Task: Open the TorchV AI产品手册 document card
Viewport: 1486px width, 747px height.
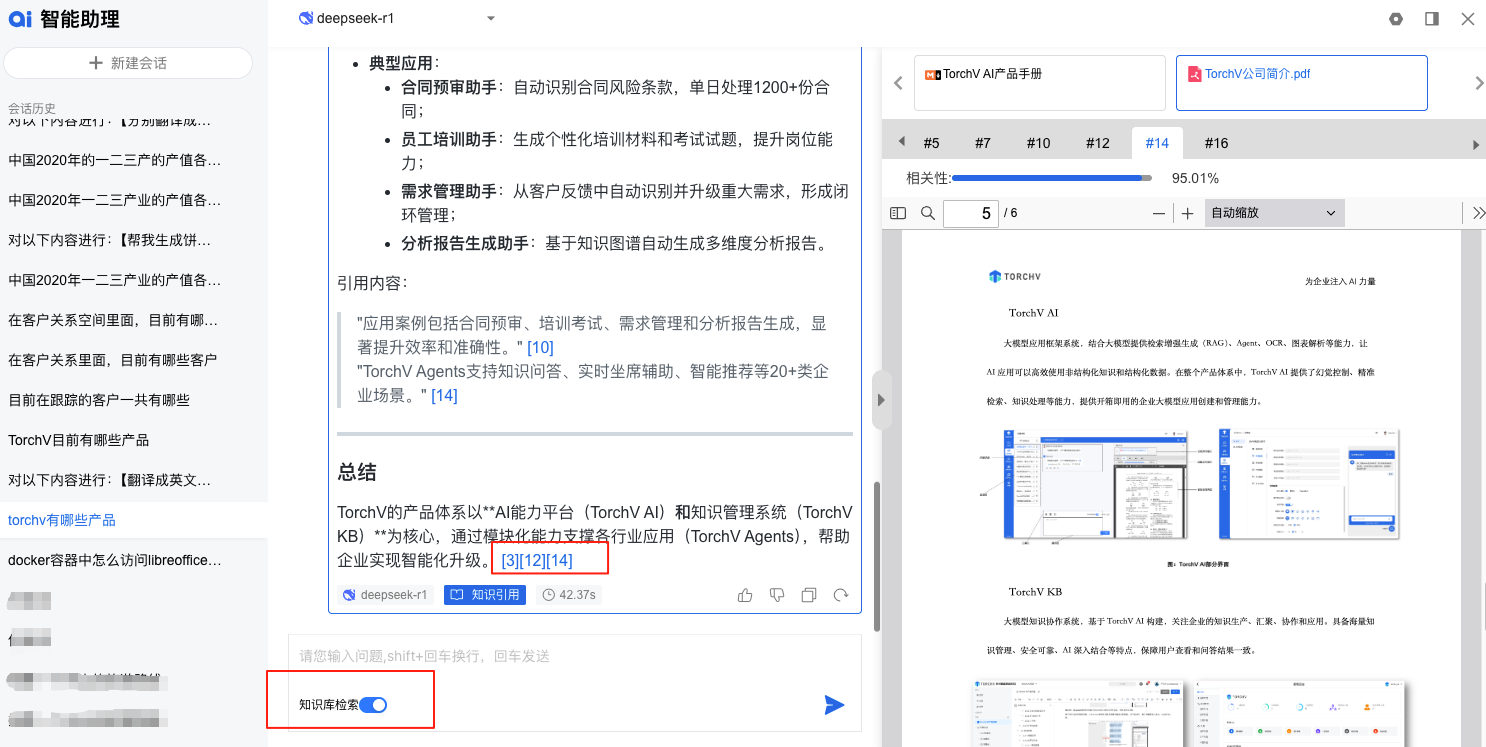Action: [1040, 83]
